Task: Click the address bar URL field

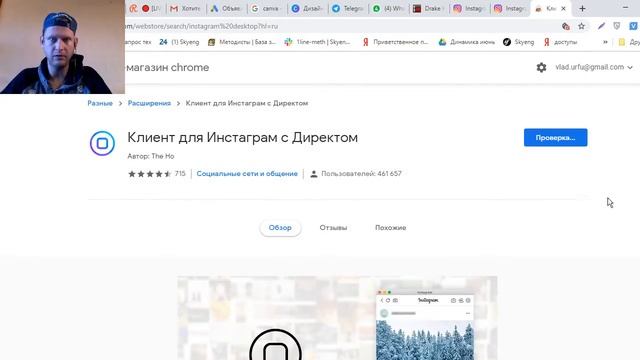Action: (341, 26)
